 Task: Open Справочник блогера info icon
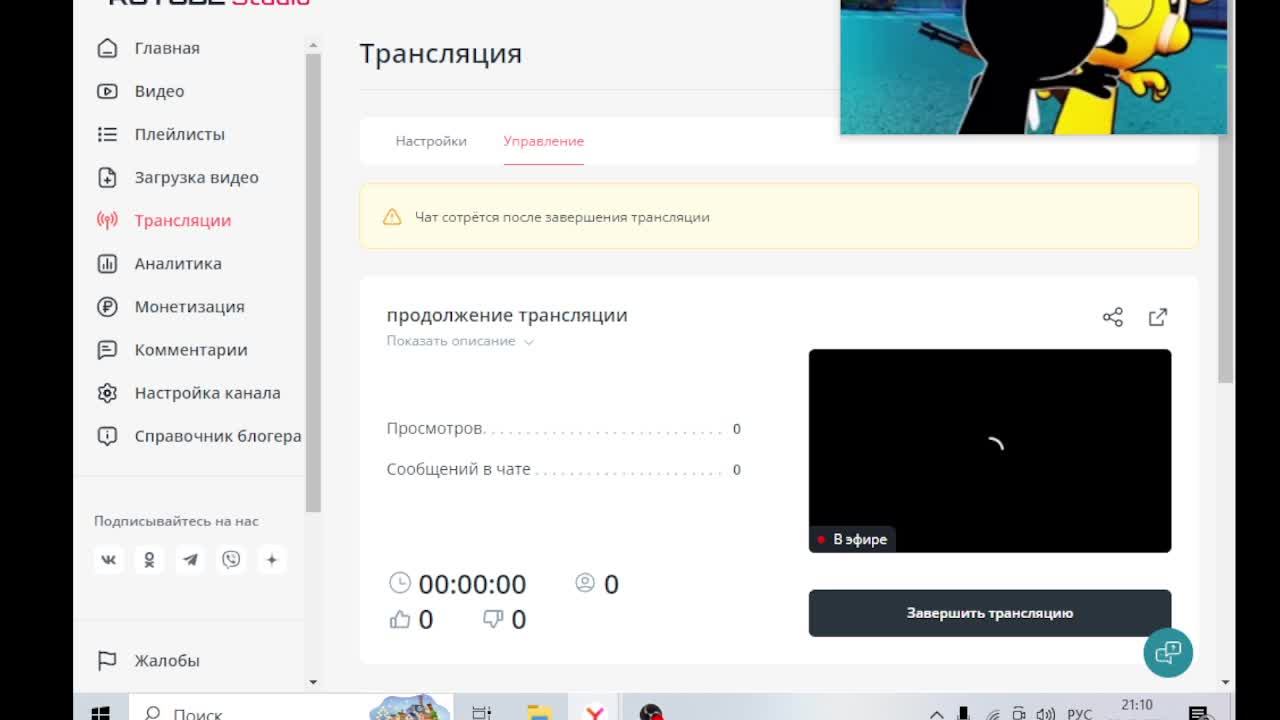click(107, 436)
